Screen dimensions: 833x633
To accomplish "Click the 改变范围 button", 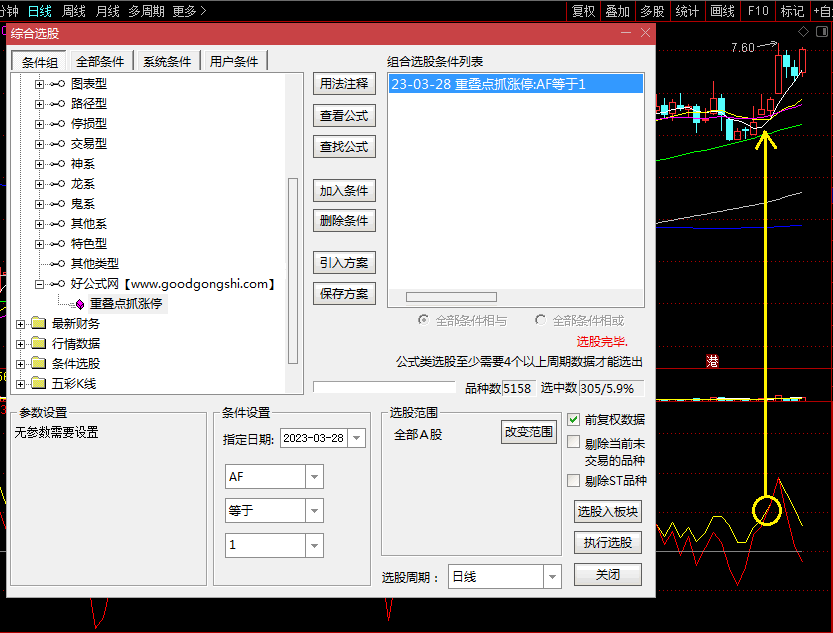I will click(529, 432).
